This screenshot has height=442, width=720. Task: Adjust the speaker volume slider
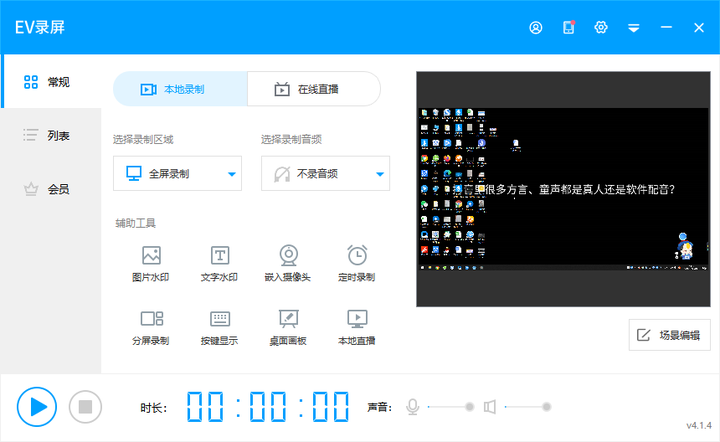(x=528, y=407)
